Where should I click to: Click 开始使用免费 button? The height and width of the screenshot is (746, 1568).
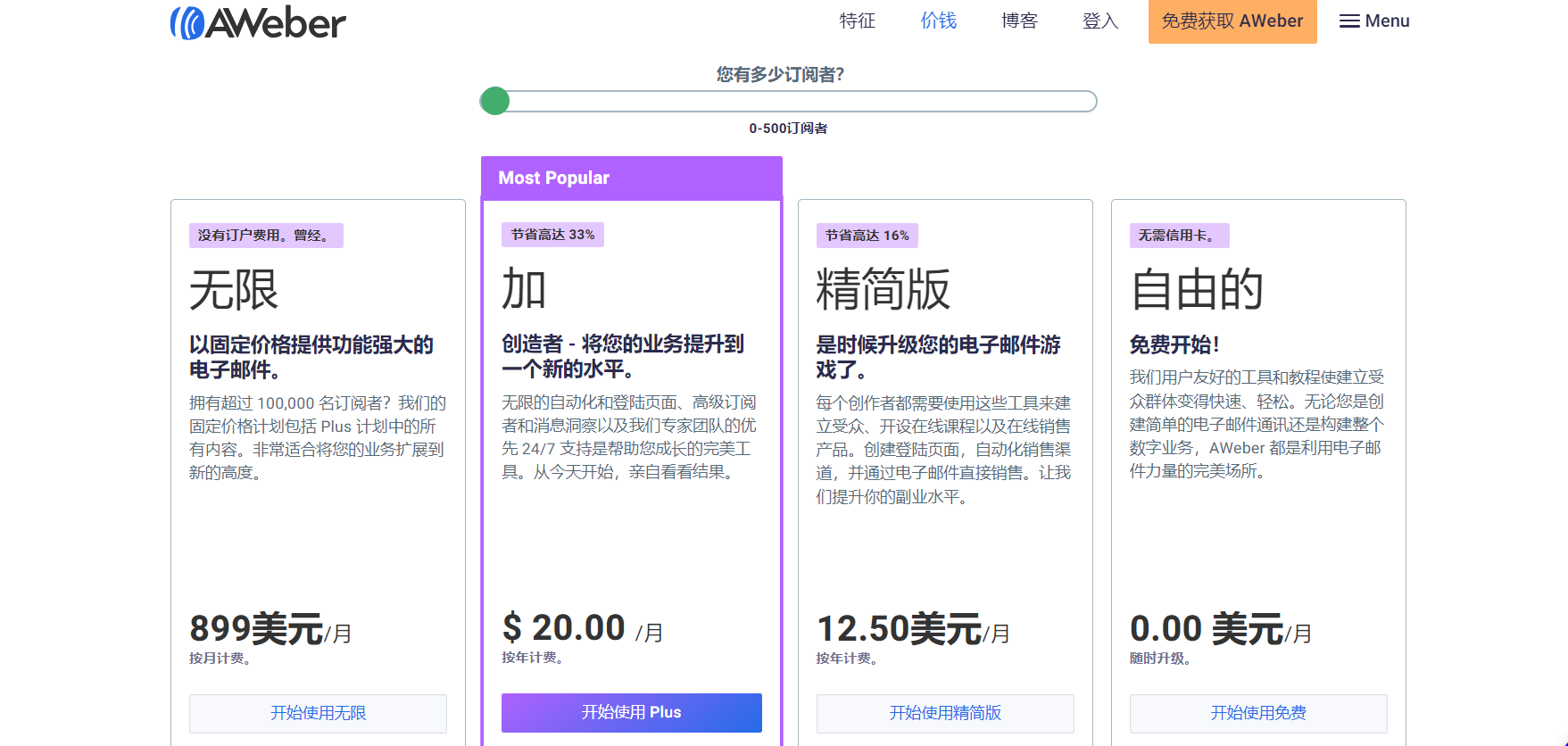(x=1258, y=713)
